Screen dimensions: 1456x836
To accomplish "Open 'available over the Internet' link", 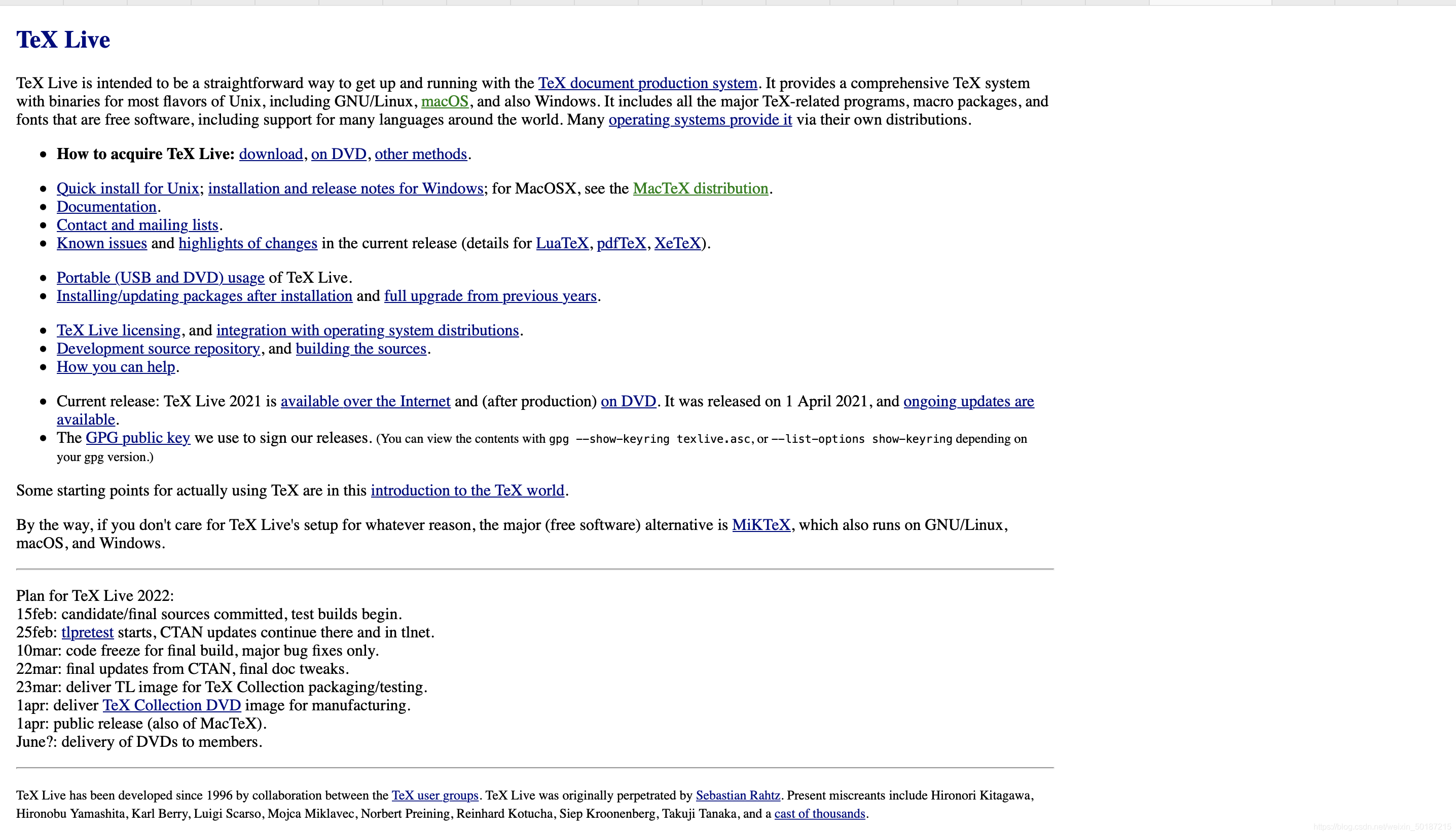I will [x=366, y=401].
